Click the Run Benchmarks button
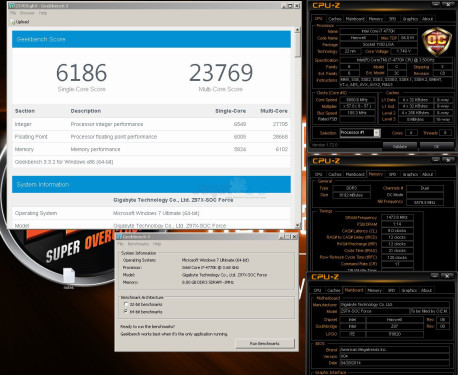 [265, 343]
